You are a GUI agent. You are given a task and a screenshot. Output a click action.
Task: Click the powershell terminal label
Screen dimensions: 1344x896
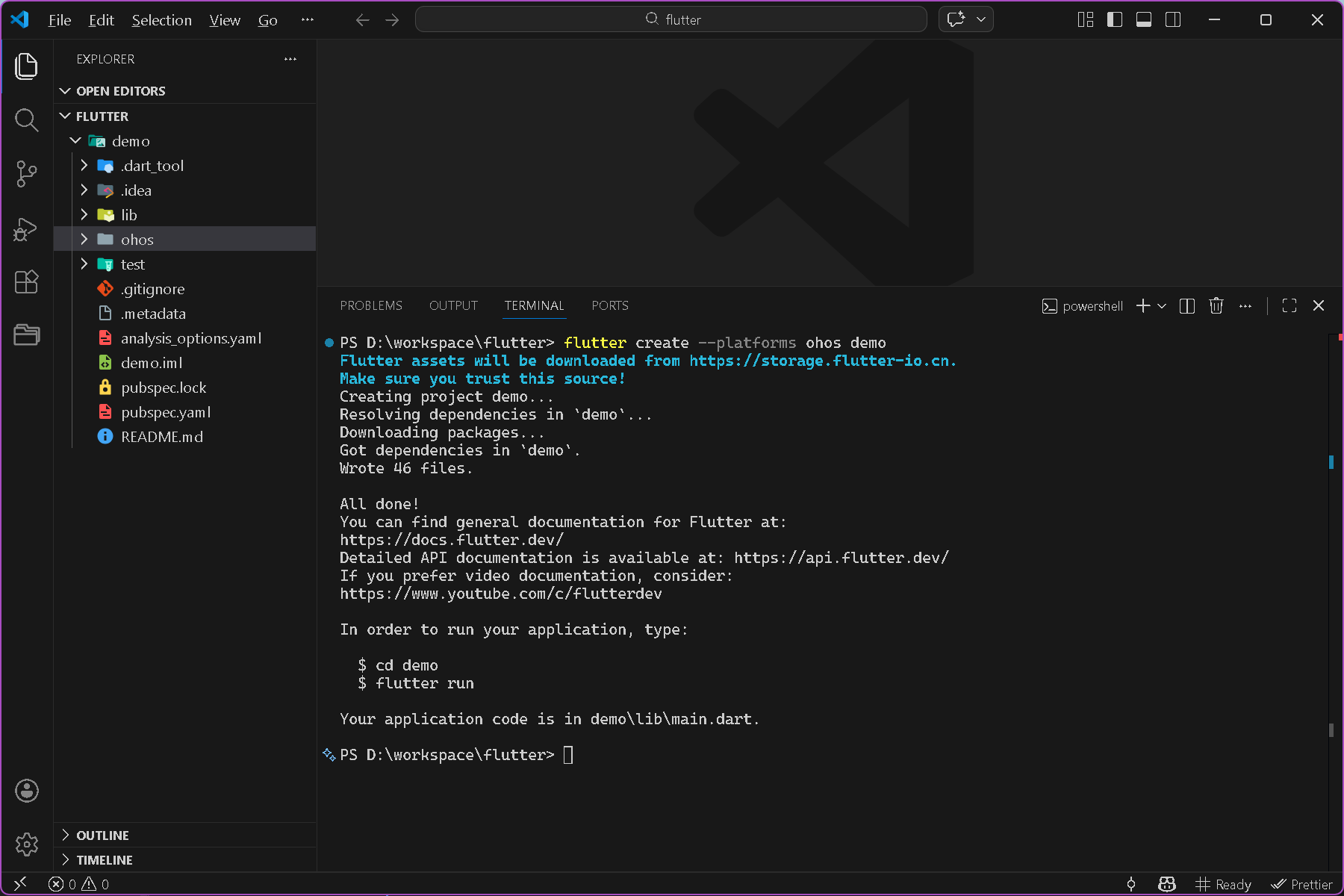(x=1083, y=305)
